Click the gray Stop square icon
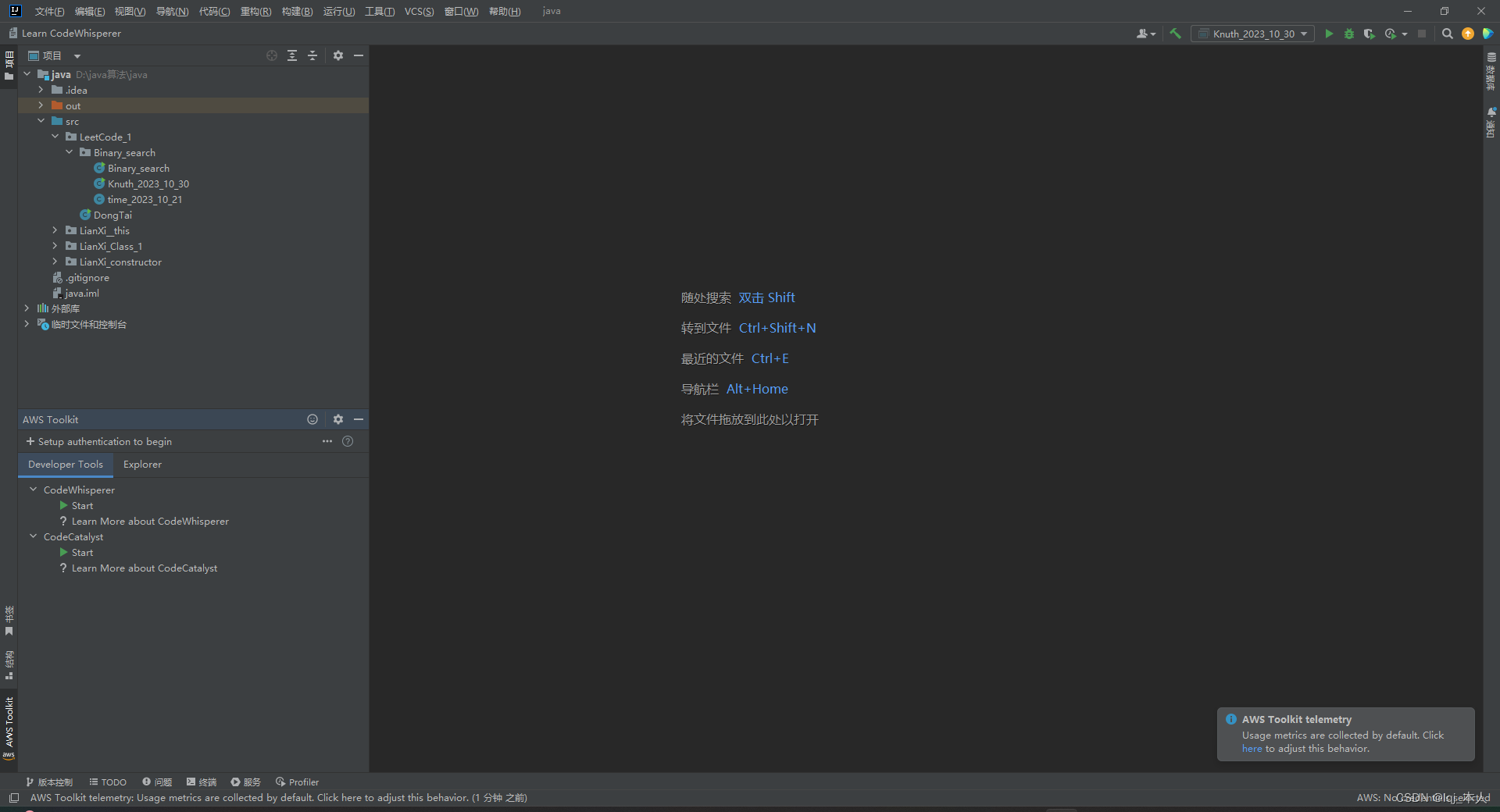The image size is (1500, 812). click(1422, 34)
